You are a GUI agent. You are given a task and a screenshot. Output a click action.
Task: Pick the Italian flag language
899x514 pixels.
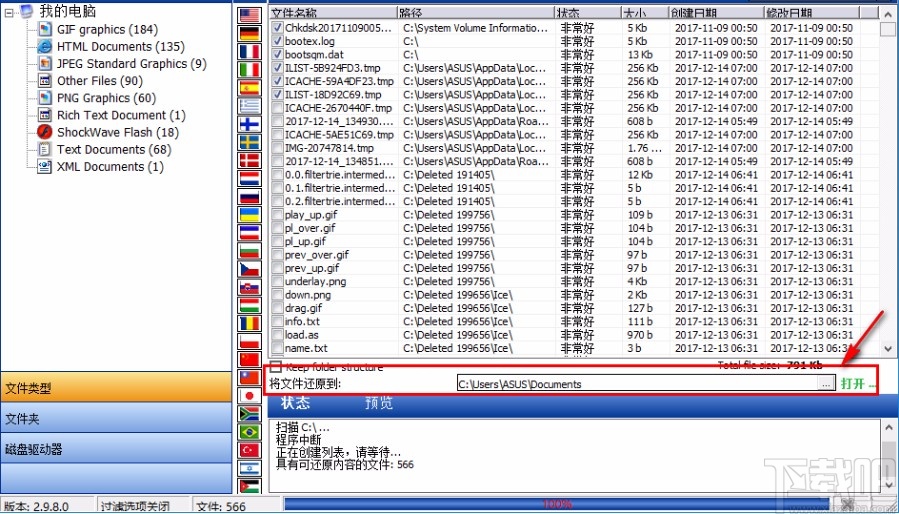tap(250, 70)
